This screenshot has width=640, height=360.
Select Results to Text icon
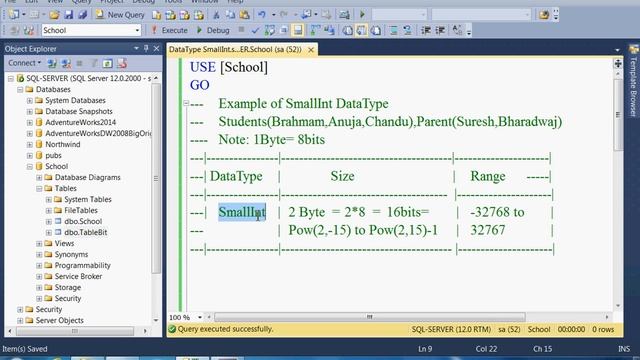pyautogui.click(x=347, y=30)
